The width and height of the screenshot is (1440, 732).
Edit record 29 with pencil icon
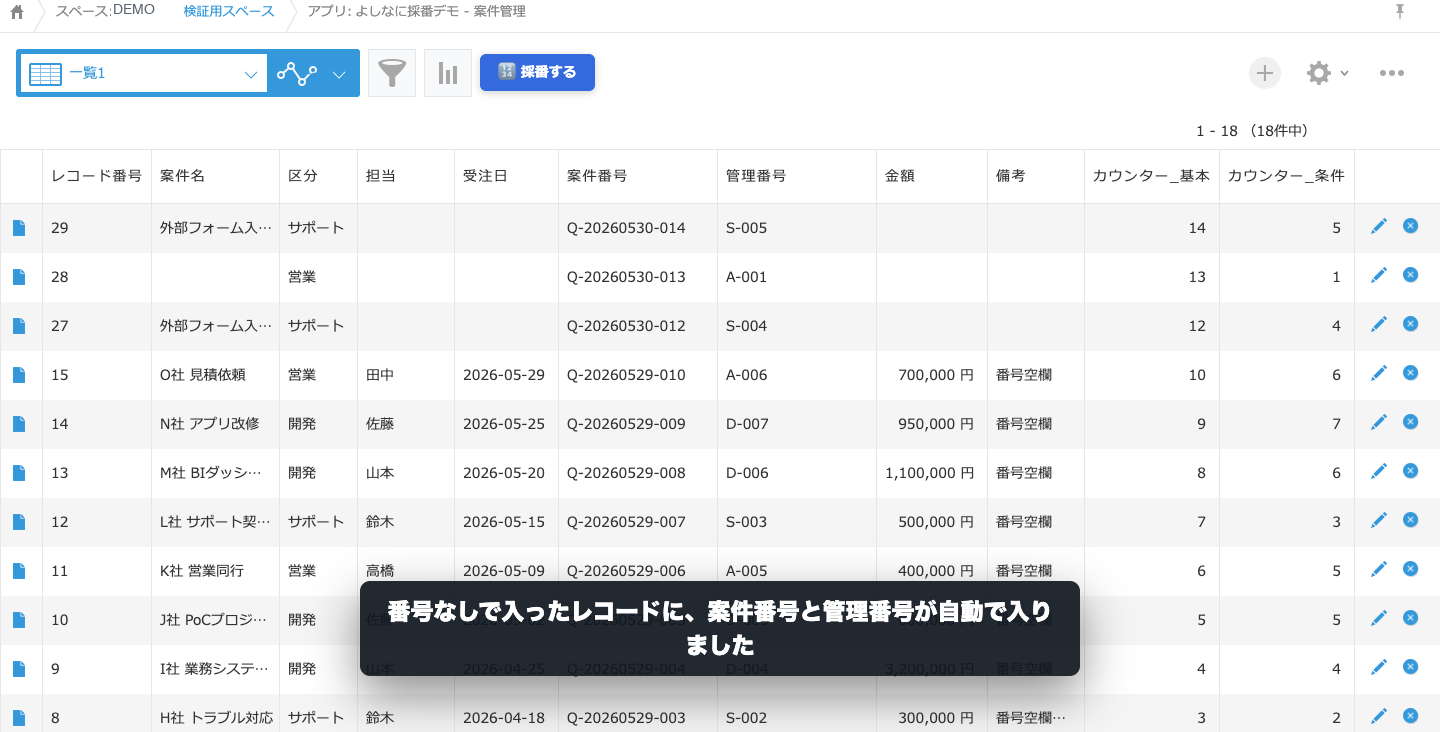1379,227
